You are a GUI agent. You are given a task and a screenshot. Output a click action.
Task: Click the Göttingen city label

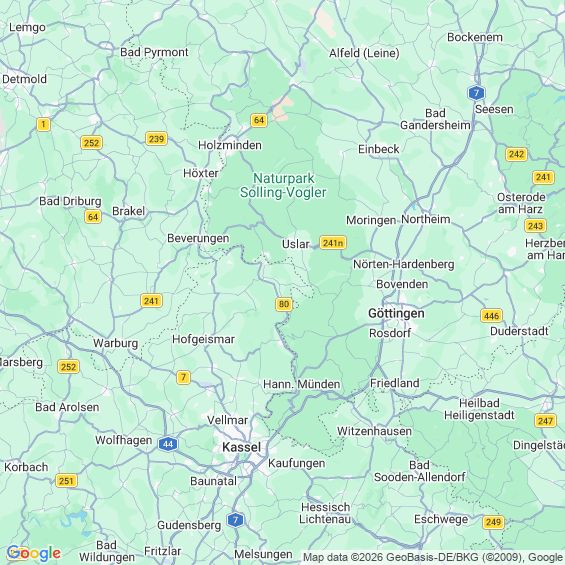point(396,313)
